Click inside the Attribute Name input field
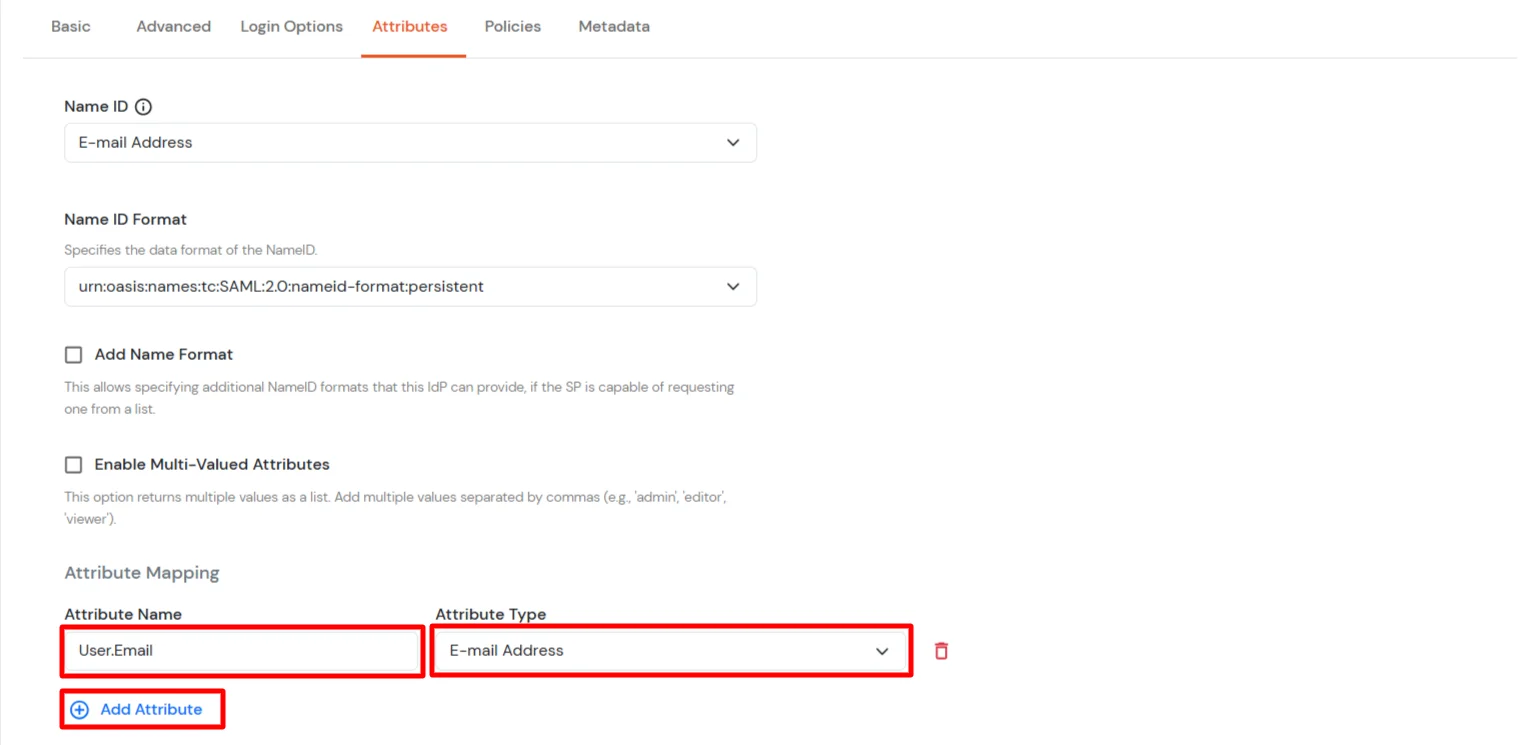This screenshot has height=745, width=1527. 240,650
